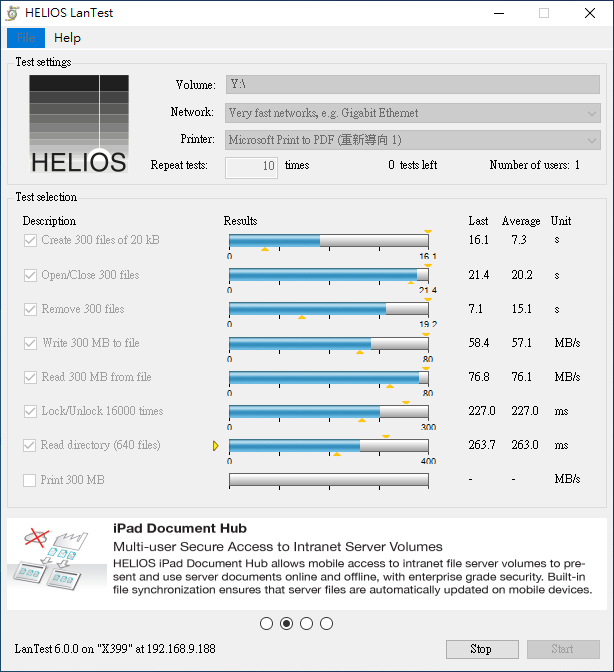
Task: Click the Number of users label
Action: (535, 165)
